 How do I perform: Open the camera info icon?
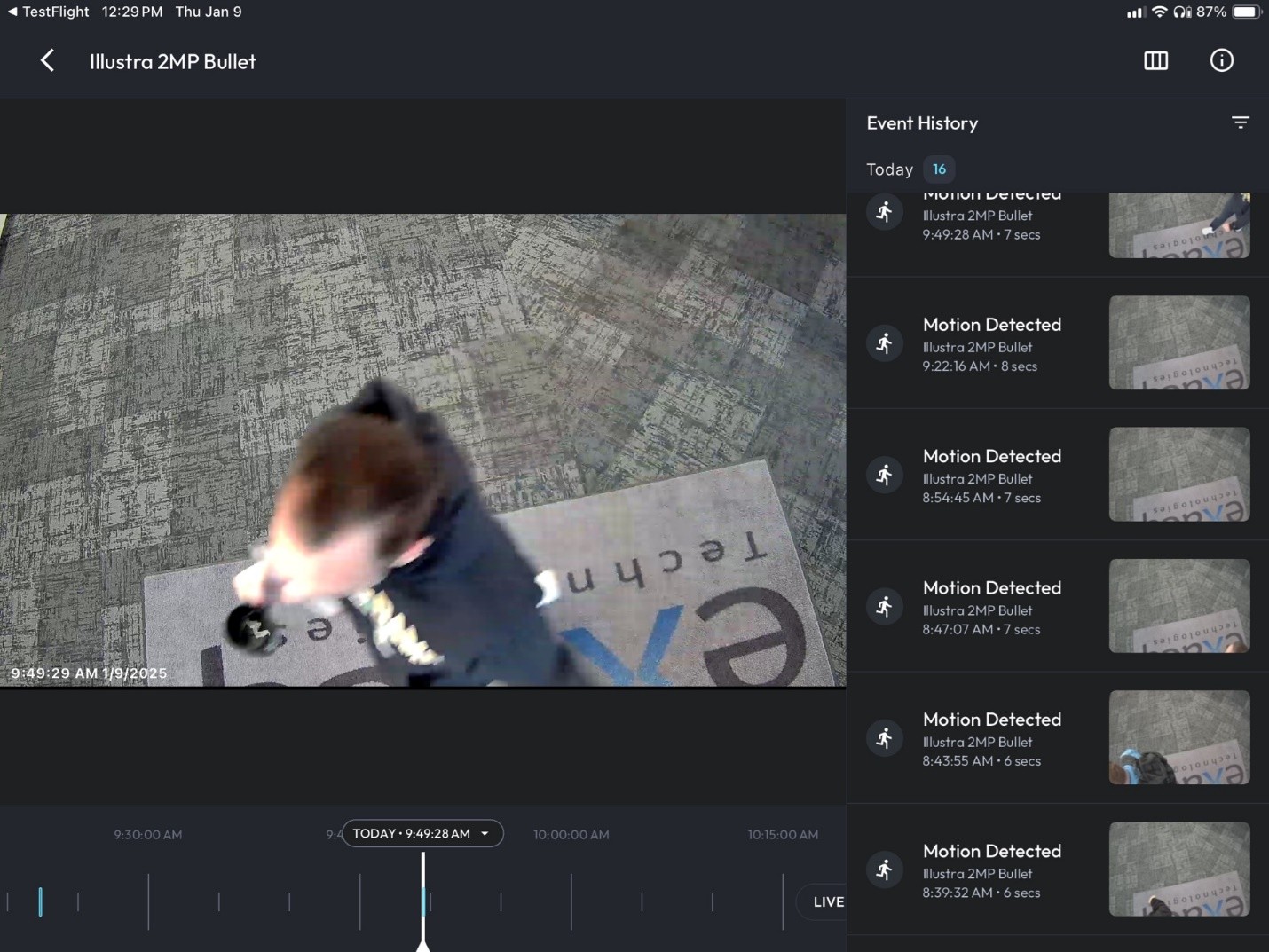coord(1222,60)
